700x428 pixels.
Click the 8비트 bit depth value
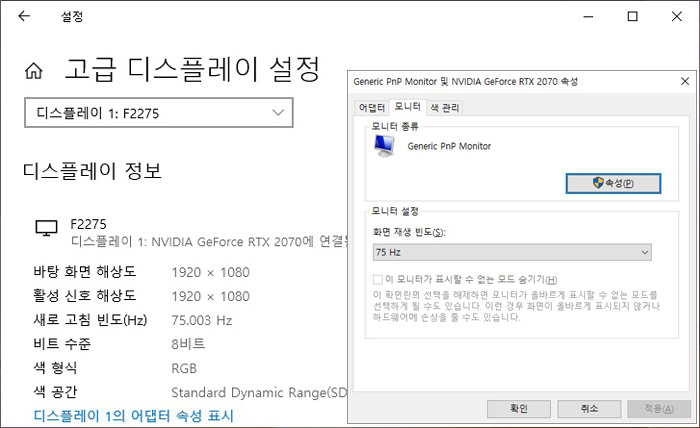click(x=188, y=344)
